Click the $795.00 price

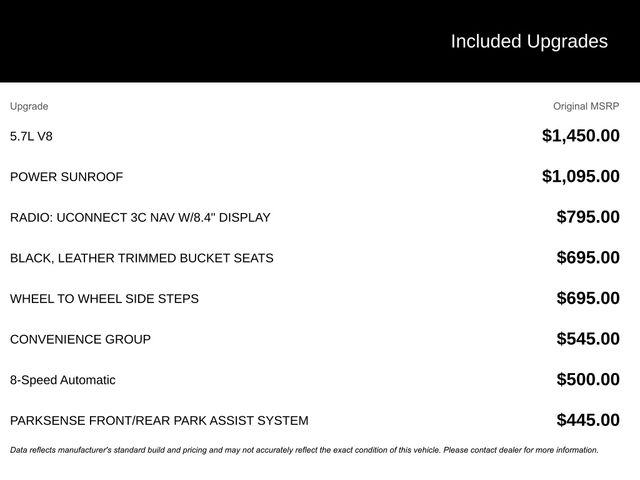point(587,217)
